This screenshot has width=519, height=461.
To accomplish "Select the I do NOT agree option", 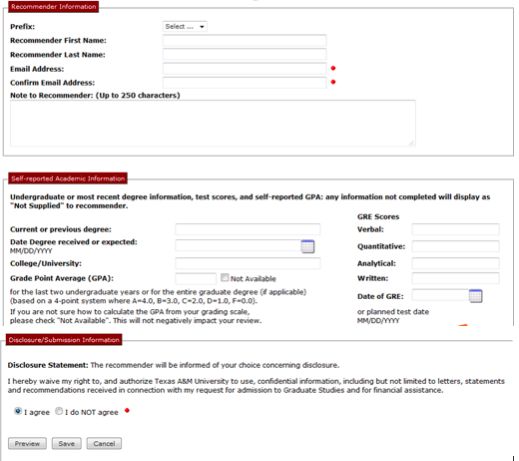I will tap(59, 411).
